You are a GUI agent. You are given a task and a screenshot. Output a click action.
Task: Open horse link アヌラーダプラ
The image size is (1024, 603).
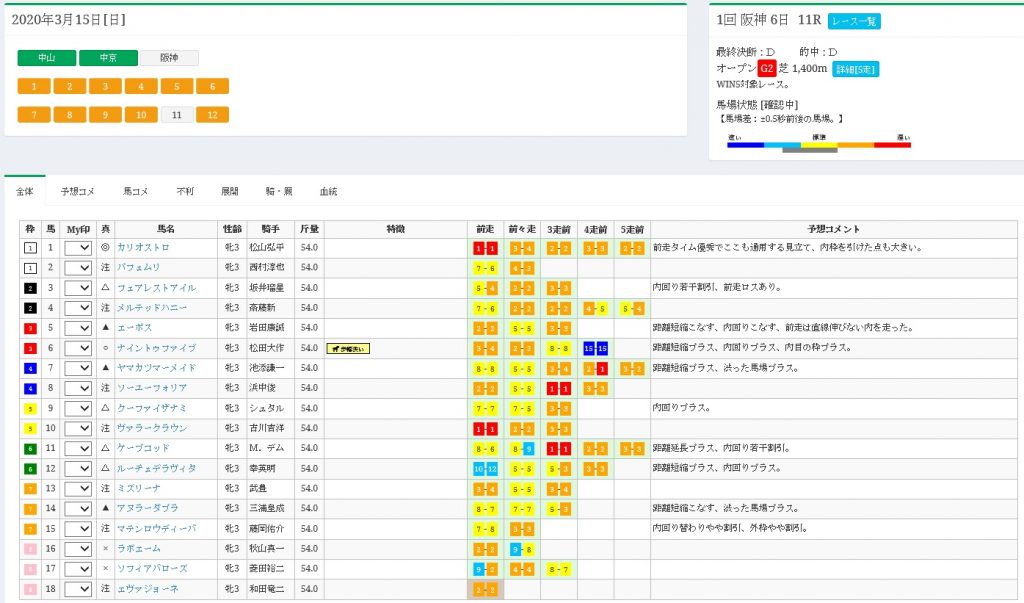click(x=148, y=508)
